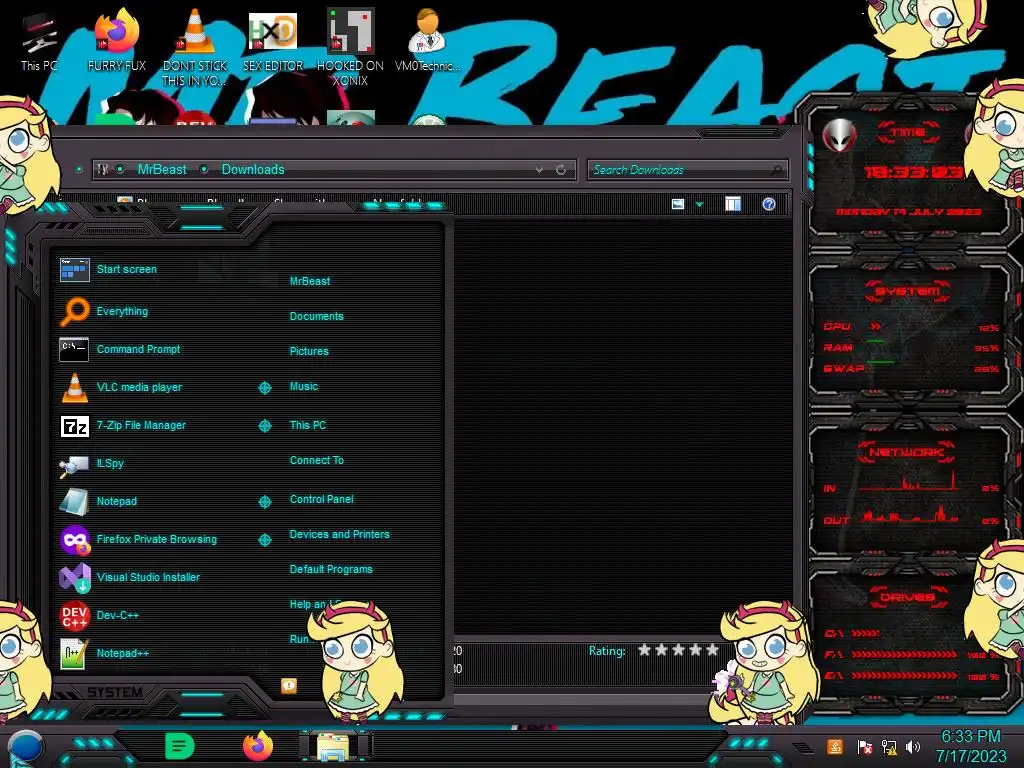The image size is (1024, 768).
Task: Open address bar history dropdown
Action: click(539, 170)
